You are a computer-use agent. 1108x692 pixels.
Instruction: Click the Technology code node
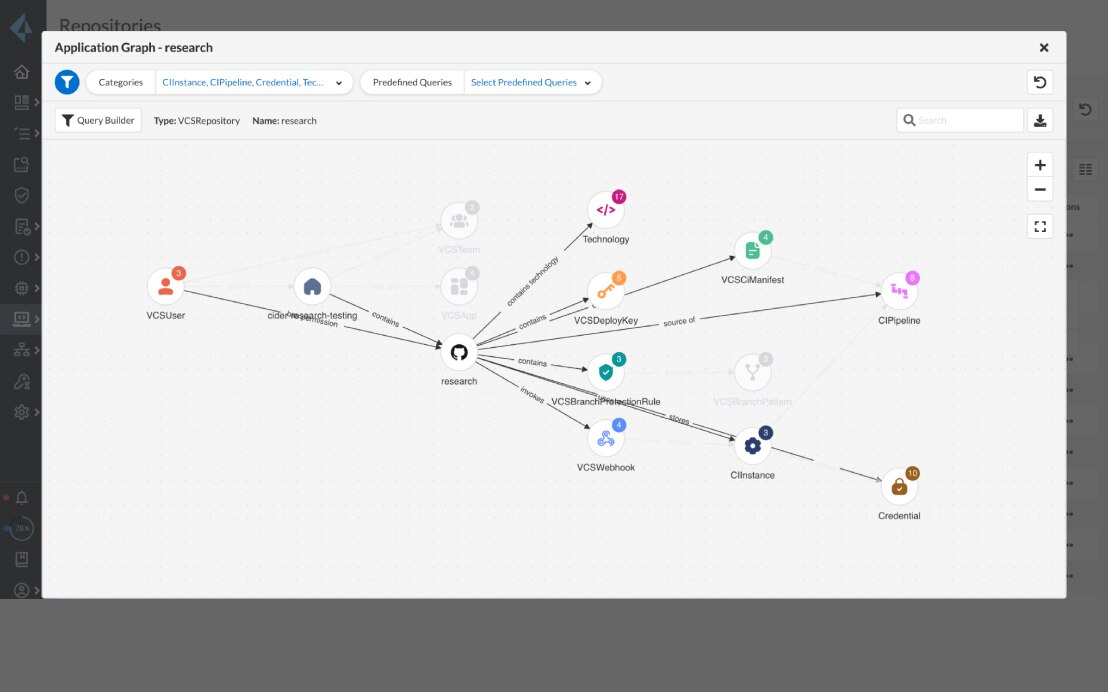point(605,210)
